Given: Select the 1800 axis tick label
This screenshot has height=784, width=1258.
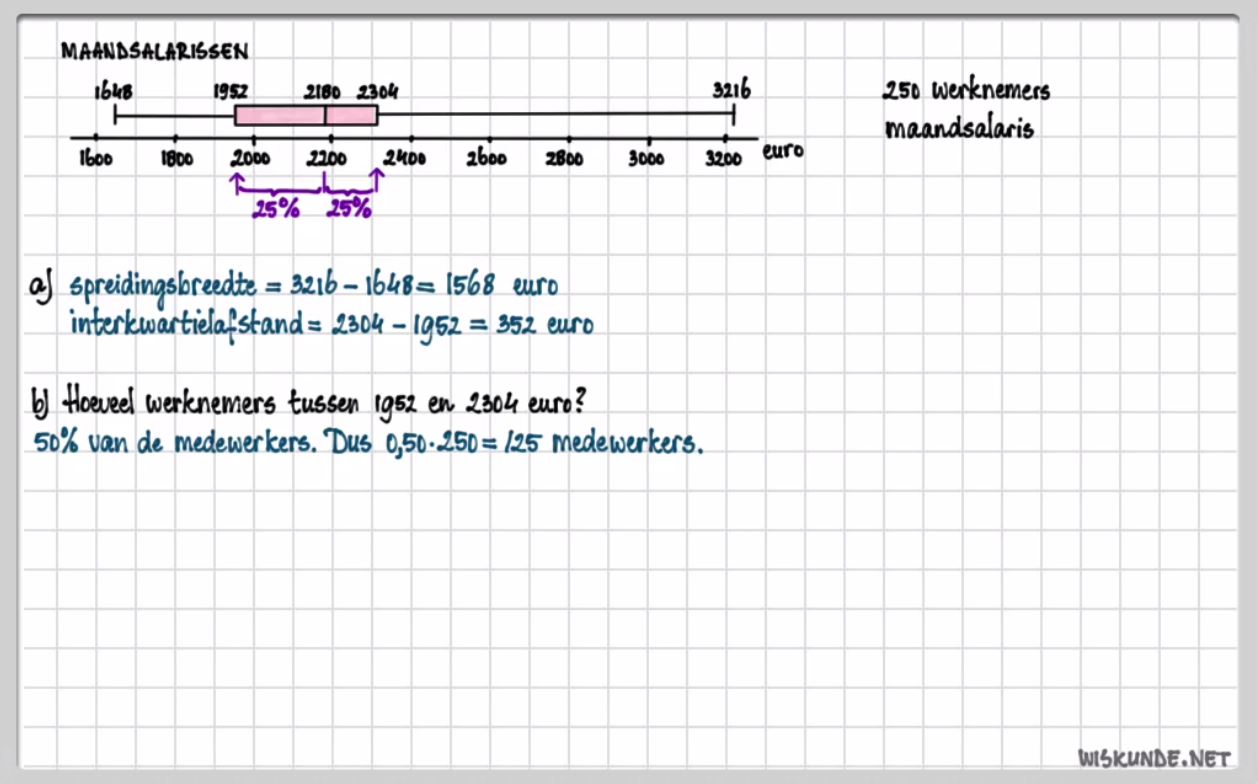Looking at the screenshot, I should coord(177,159).
